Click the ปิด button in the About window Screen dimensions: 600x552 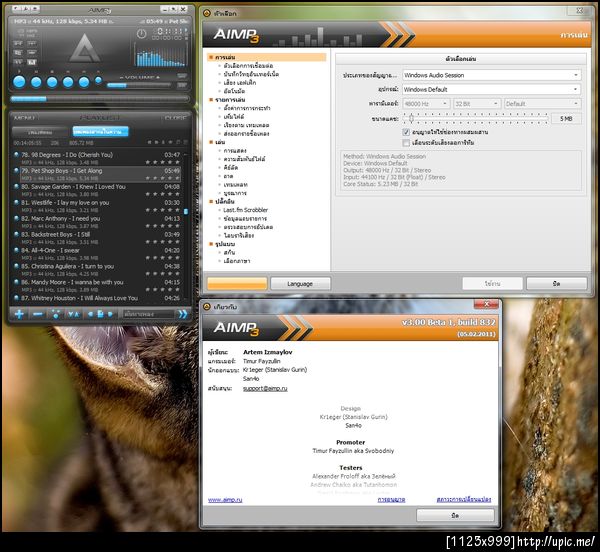point(455,515)
